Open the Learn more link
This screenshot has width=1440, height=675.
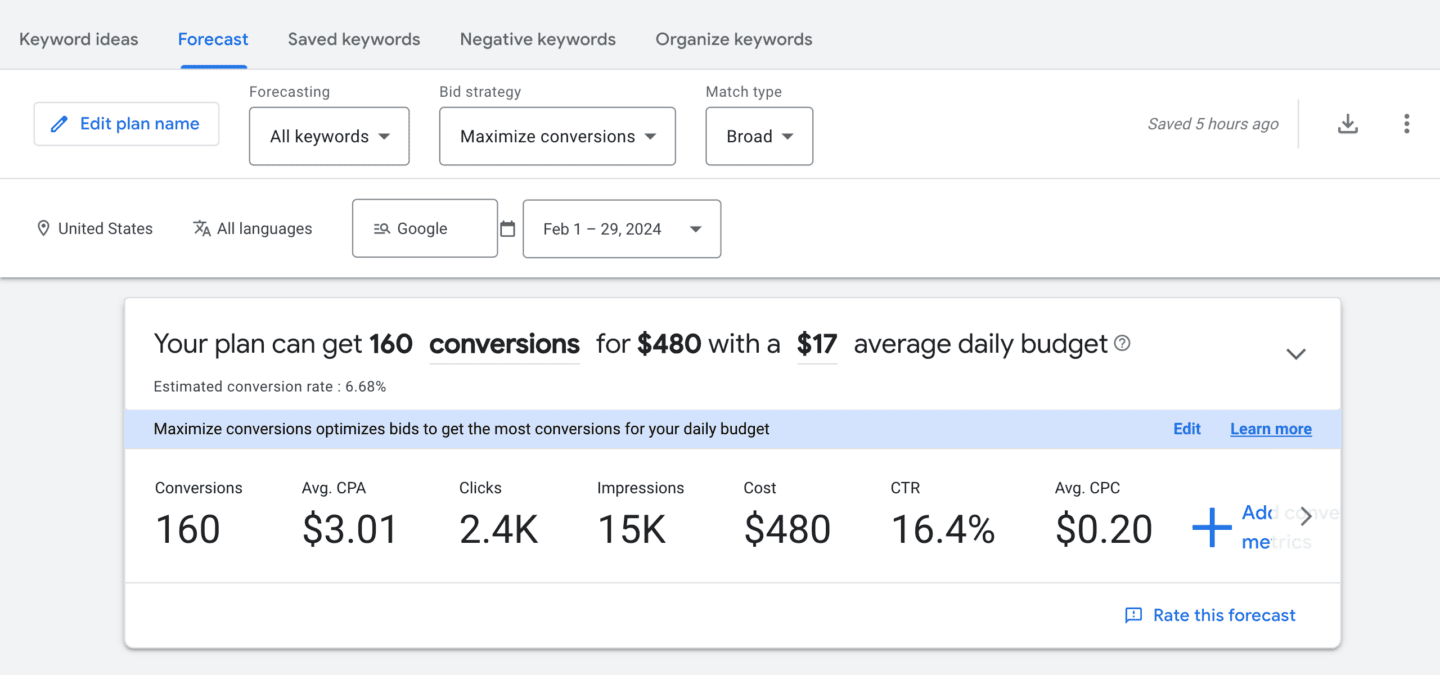pos(1270,428)
